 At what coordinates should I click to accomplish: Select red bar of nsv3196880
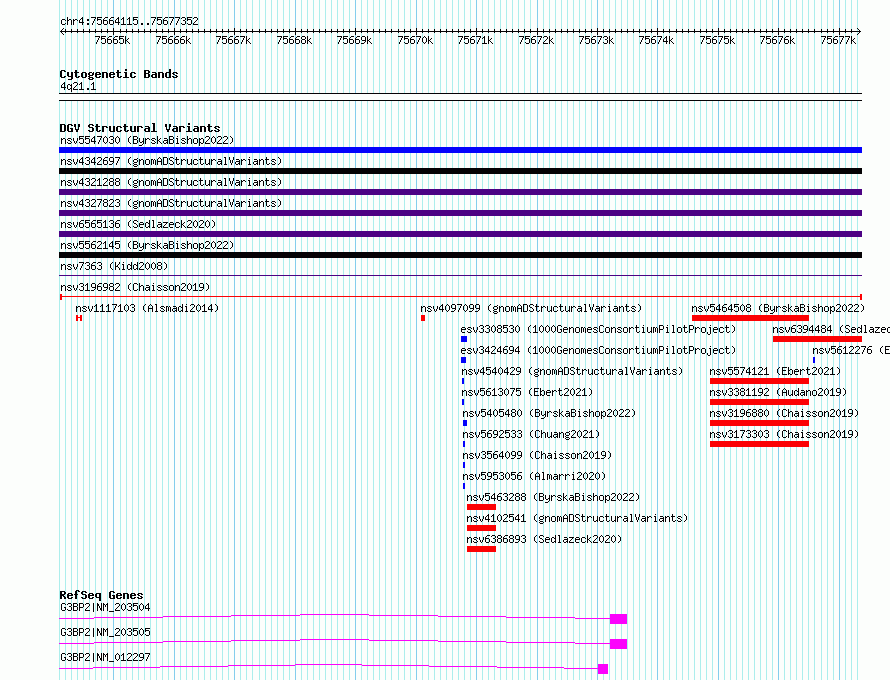[759, 423]
